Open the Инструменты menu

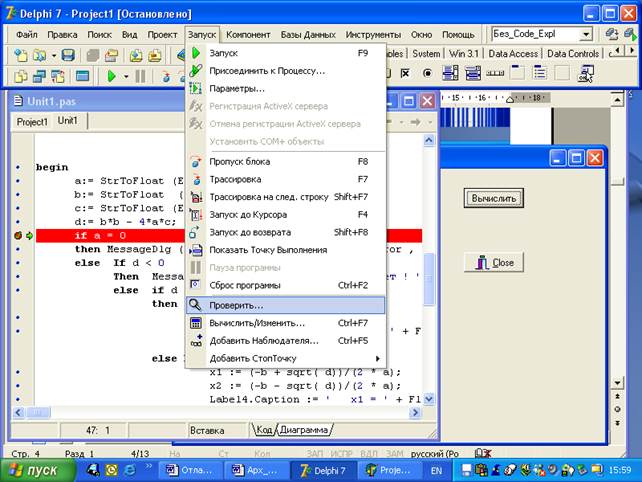point(373,35)
